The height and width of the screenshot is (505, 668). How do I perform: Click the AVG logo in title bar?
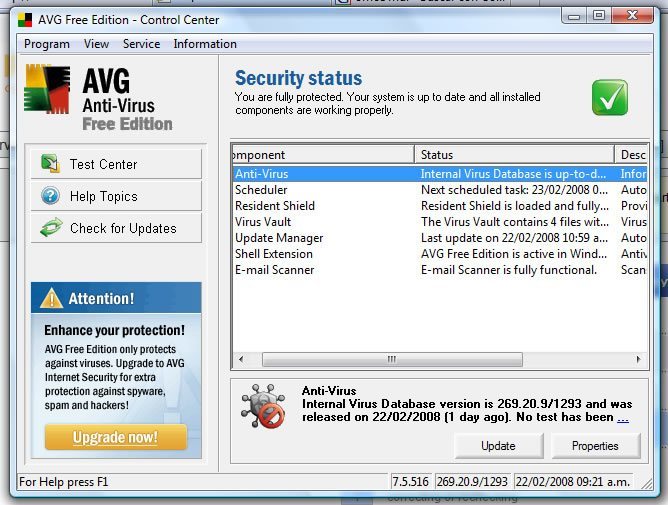[25, 20]
